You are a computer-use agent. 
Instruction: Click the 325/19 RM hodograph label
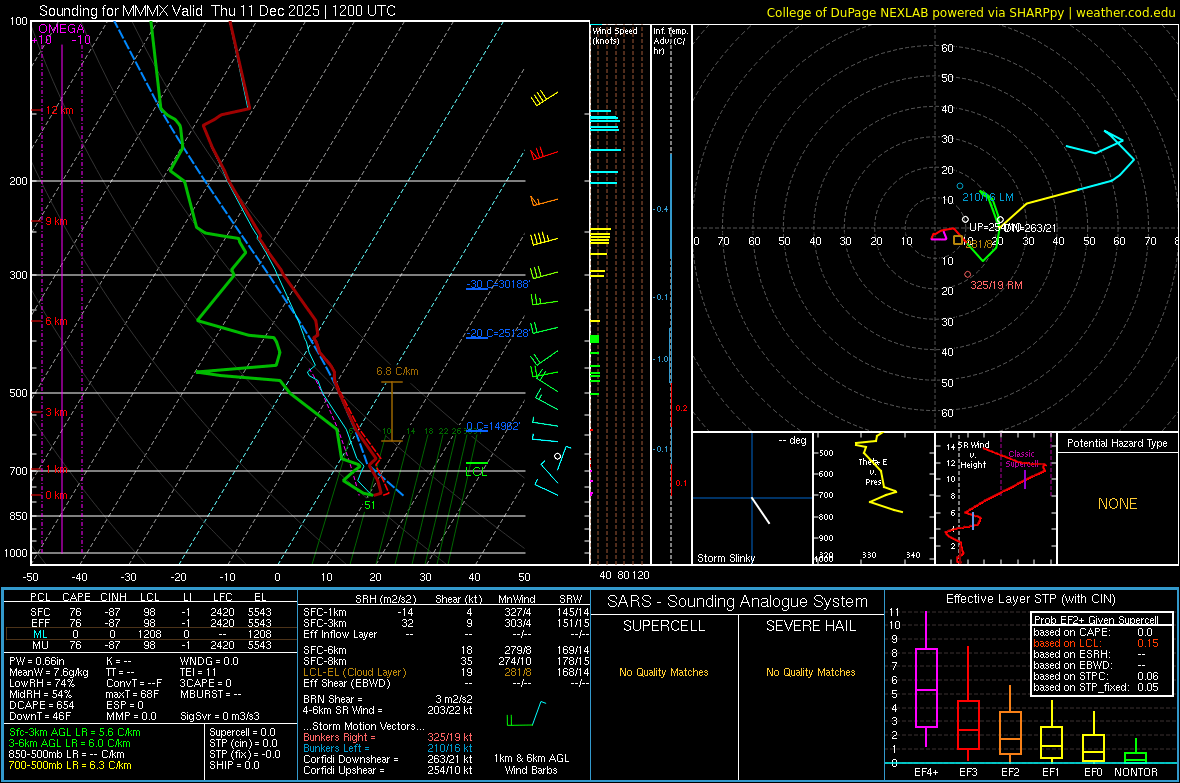[x=996, y=285]
